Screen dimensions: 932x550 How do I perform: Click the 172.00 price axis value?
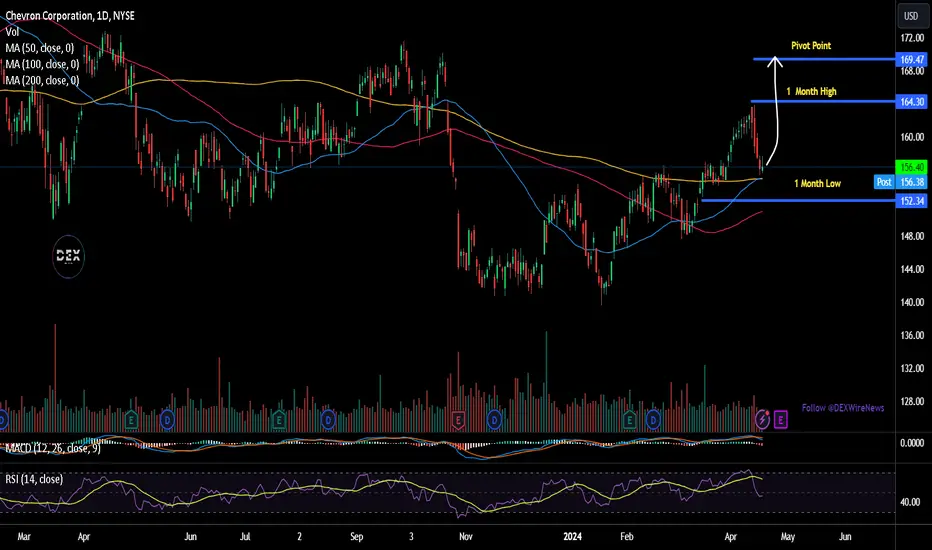(x=912, y=38)
